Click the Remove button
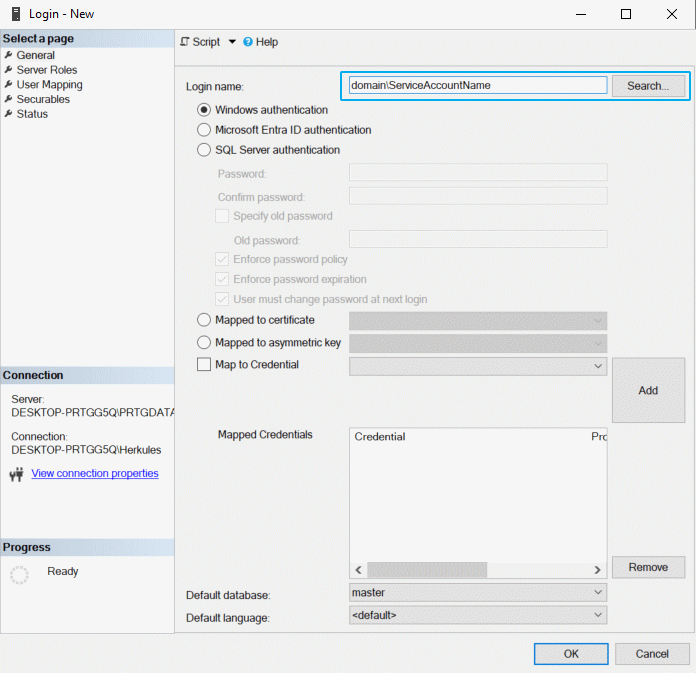Image resolution: width=696 pixels, height=673 pixels. 649,567
